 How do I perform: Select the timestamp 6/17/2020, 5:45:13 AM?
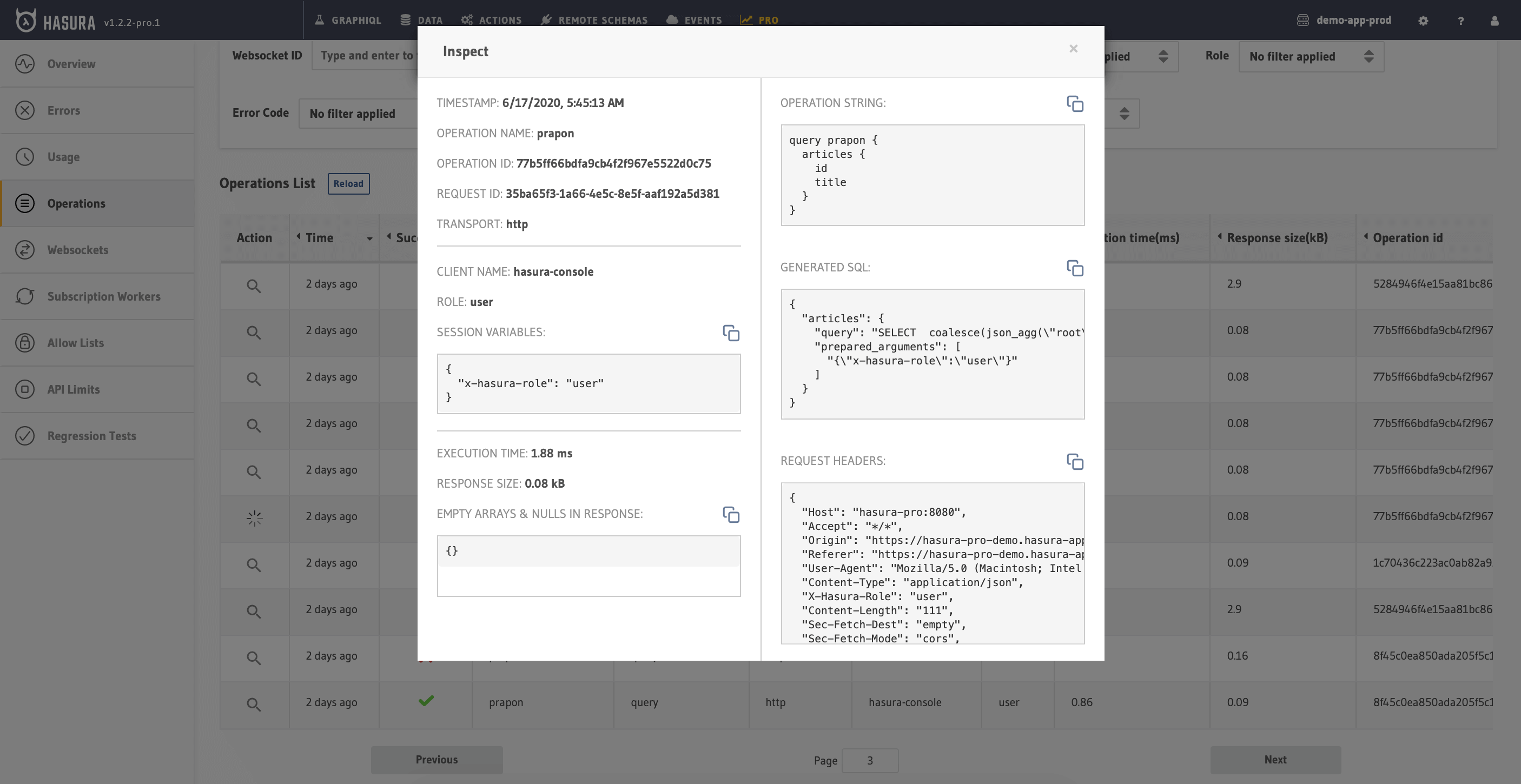[x=563, y=103]
